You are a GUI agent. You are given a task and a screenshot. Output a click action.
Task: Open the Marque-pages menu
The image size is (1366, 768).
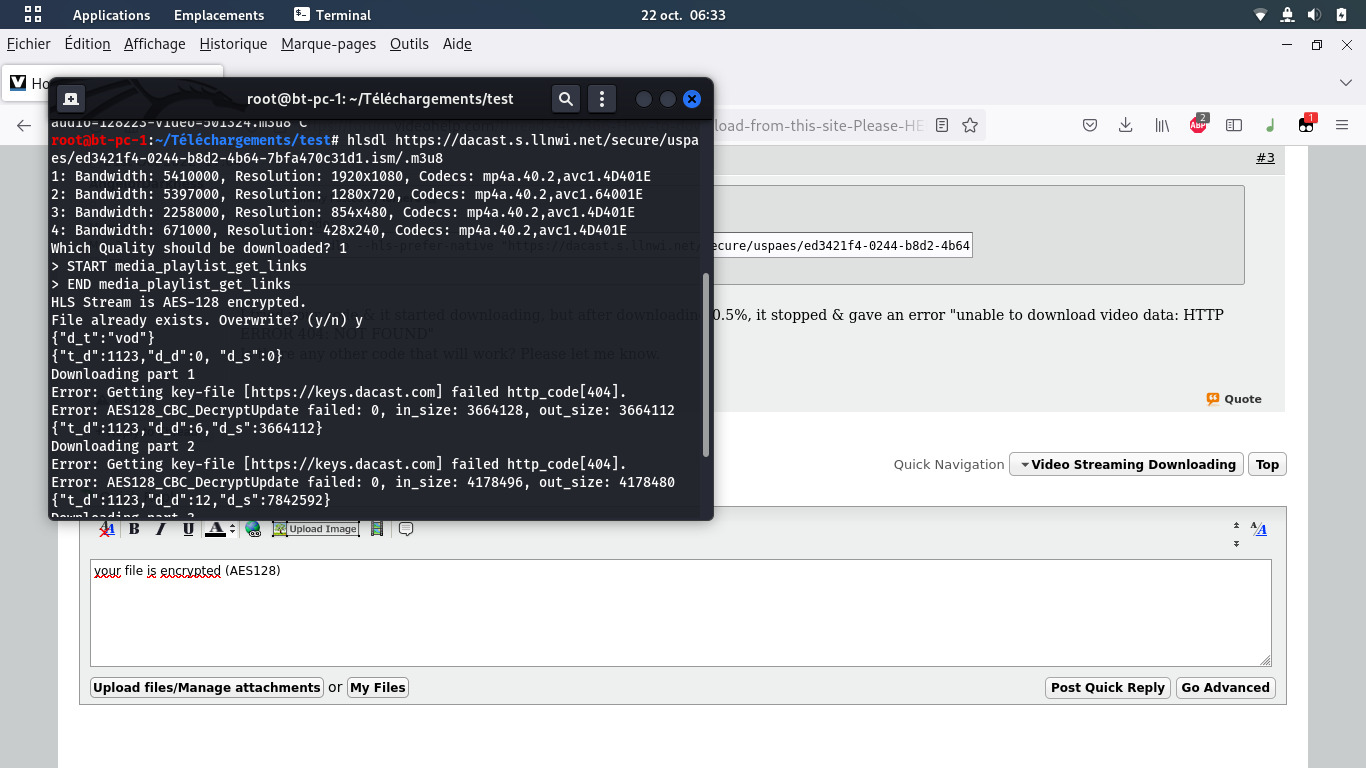(329, 44)
